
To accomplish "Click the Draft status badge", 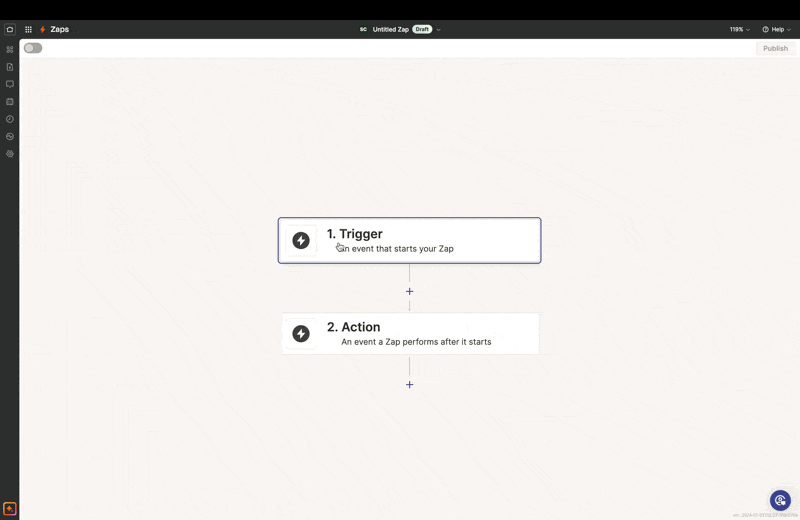I will (x=422, y=30).
